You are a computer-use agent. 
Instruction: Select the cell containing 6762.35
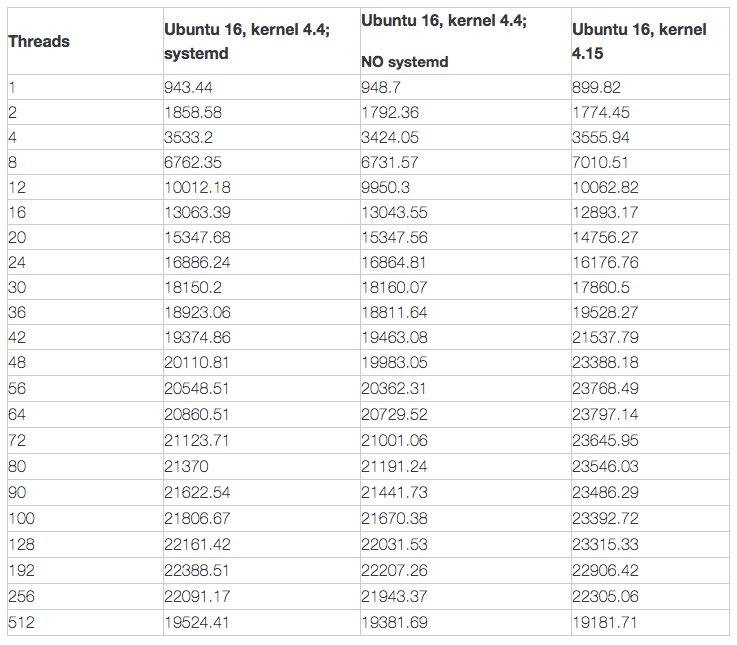point(192,162)
